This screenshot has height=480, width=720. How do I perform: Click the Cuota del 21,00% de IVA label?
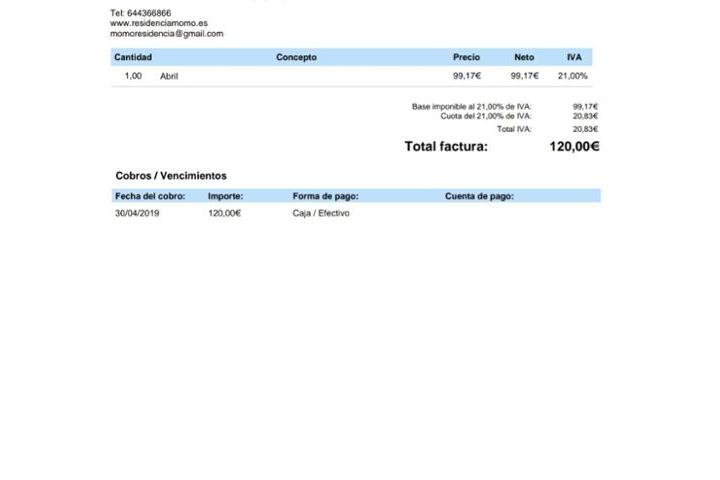click(486, 116)
